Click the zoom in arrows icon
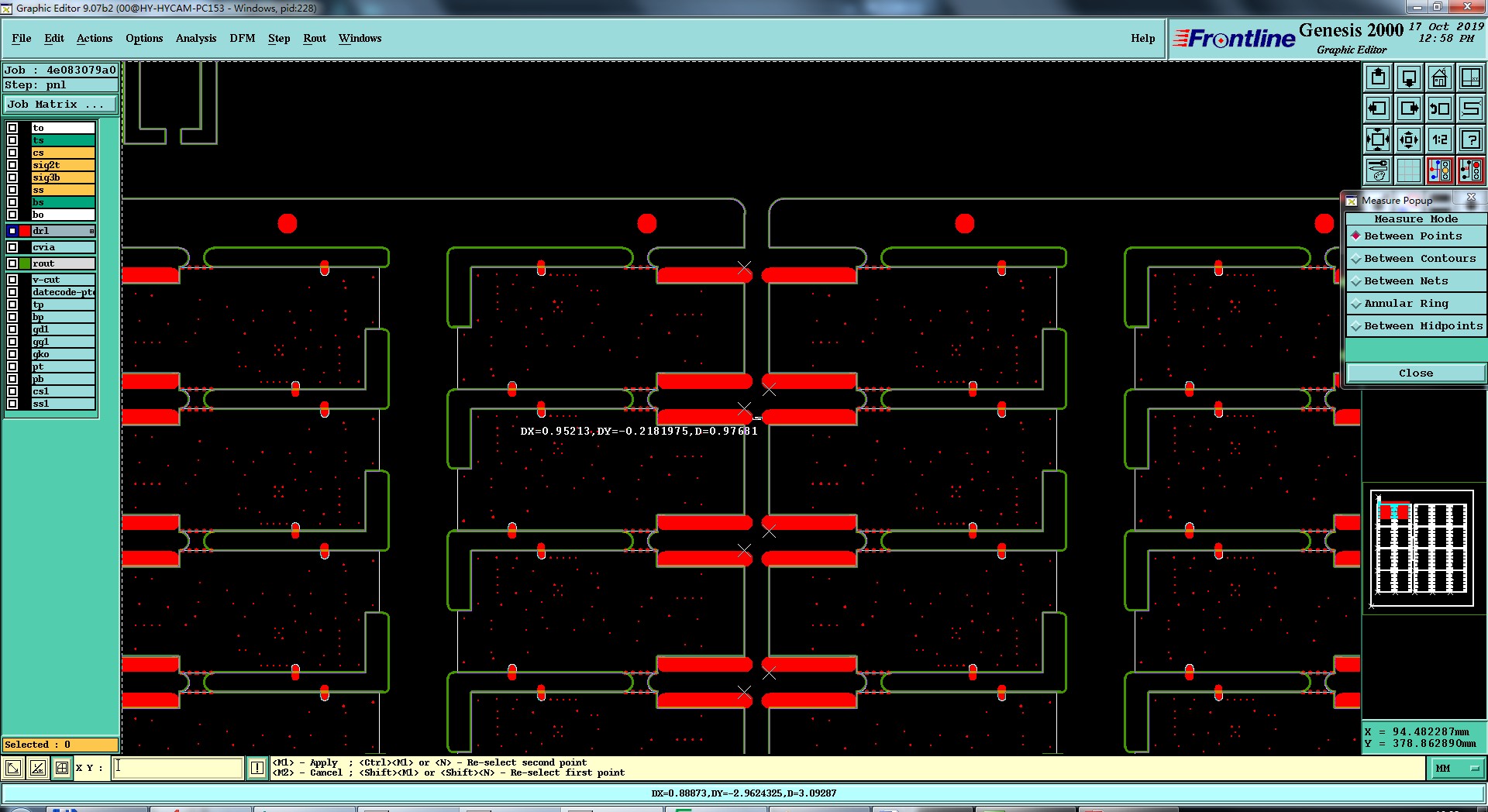This screenshot has height=812, width=1488. click(1378, 139)
